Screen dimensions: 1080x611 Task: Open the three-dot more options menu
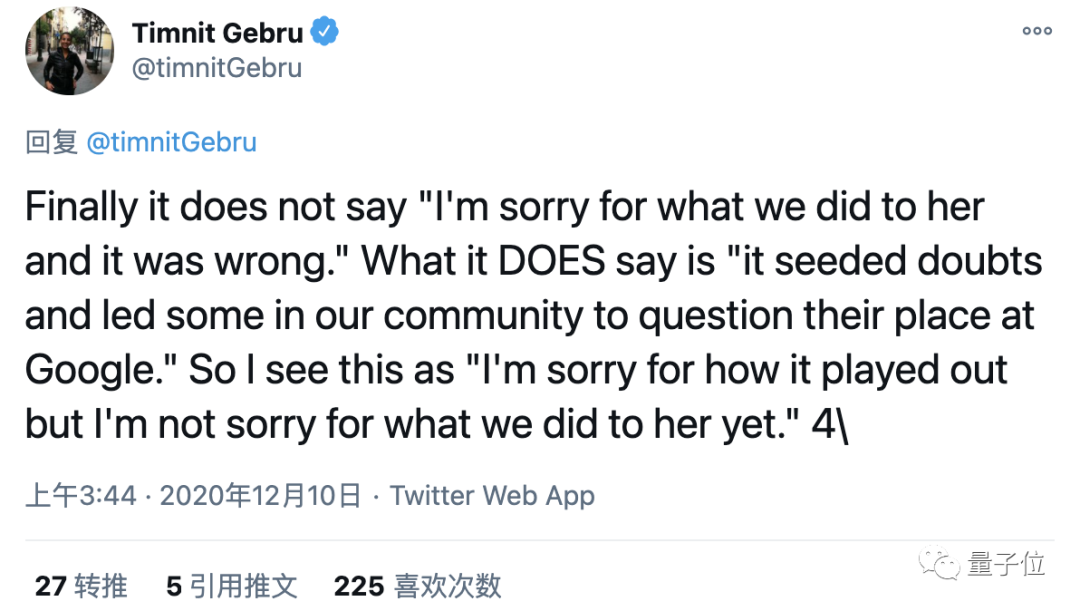click(x=1036, y=31)
